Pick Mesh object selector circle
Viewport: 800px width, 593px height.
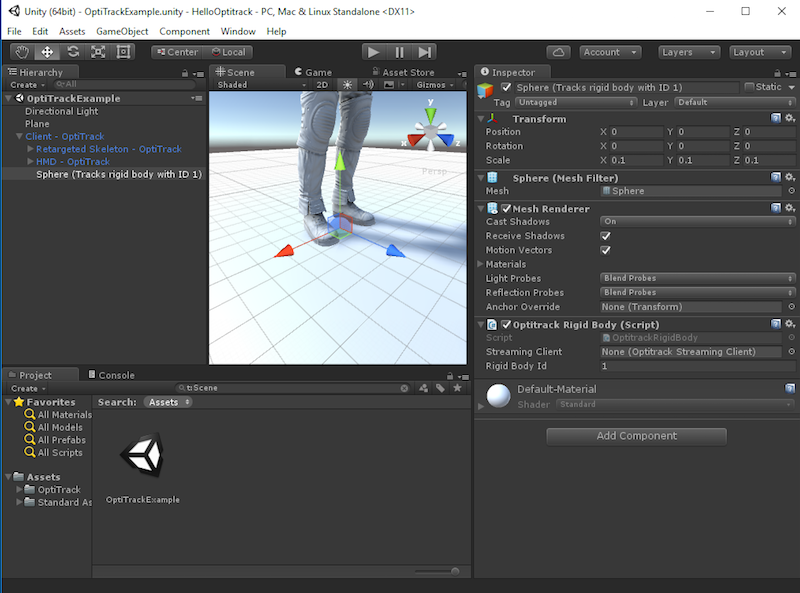(791, 191)
